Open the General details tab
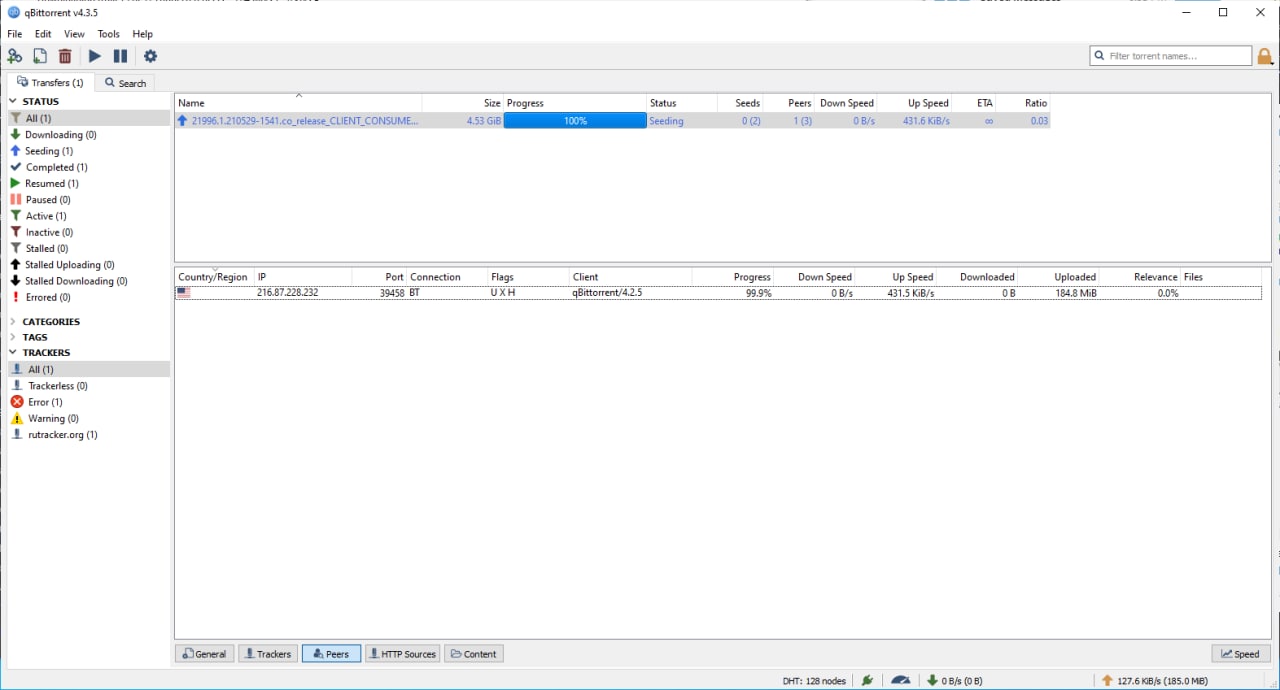 (x=204, y=654)
